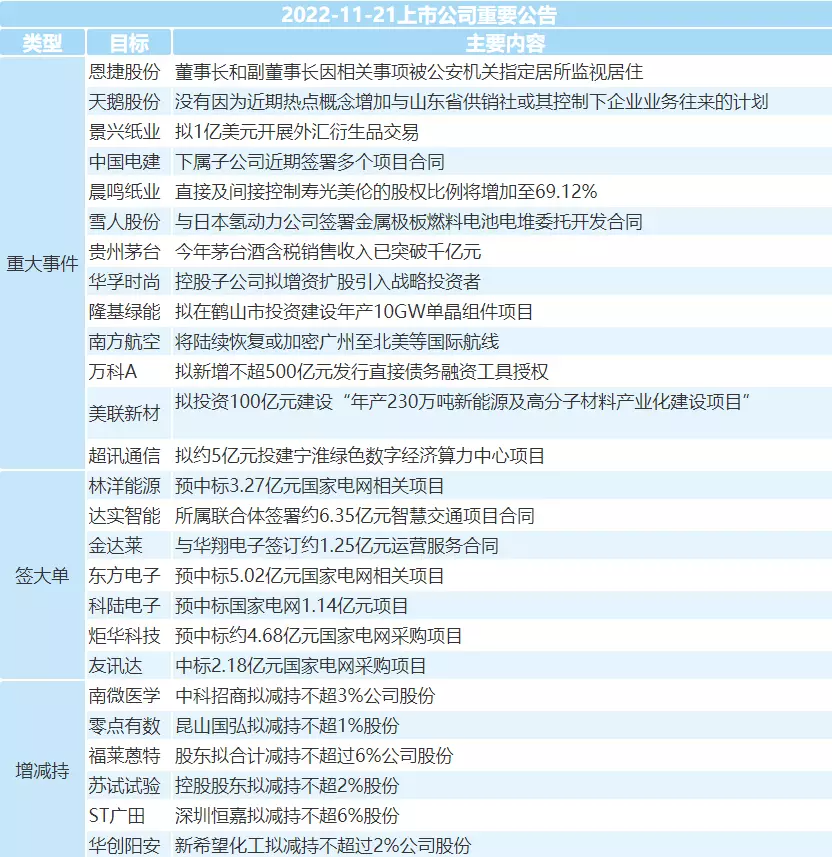Screen dimensions: 832x857
Task: Click the text about 广州至北美等国际航线
Action: click(x=337, y=342)
